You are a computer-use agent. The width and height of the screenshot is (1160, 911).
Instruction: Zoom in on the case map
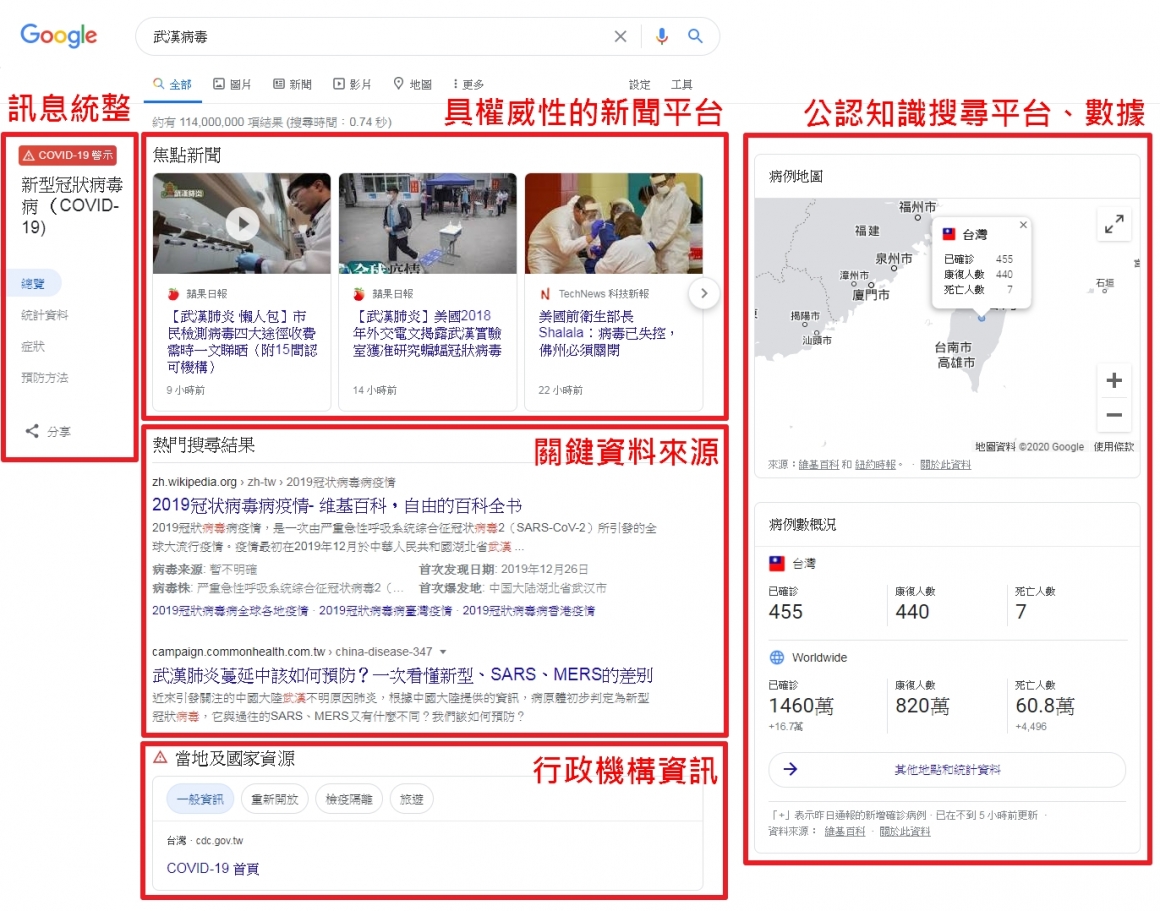pos(1114,380)
